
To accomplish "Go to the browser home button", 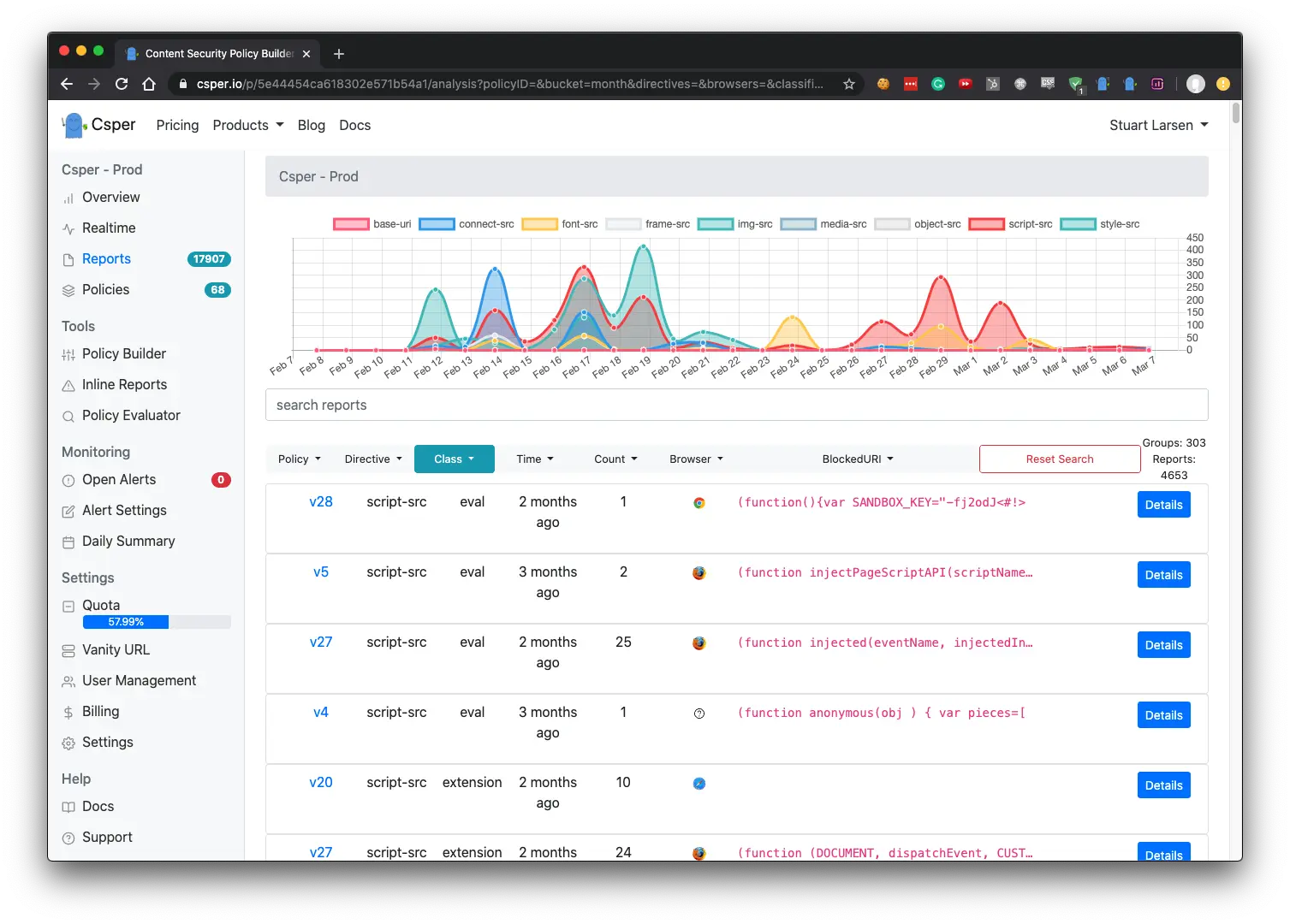I will pyautogui.click(x=149, y=84).
